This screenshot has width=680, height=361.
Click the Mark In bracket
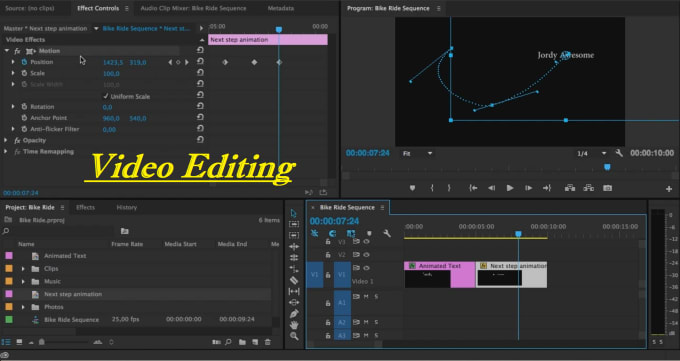click(432, 188)
